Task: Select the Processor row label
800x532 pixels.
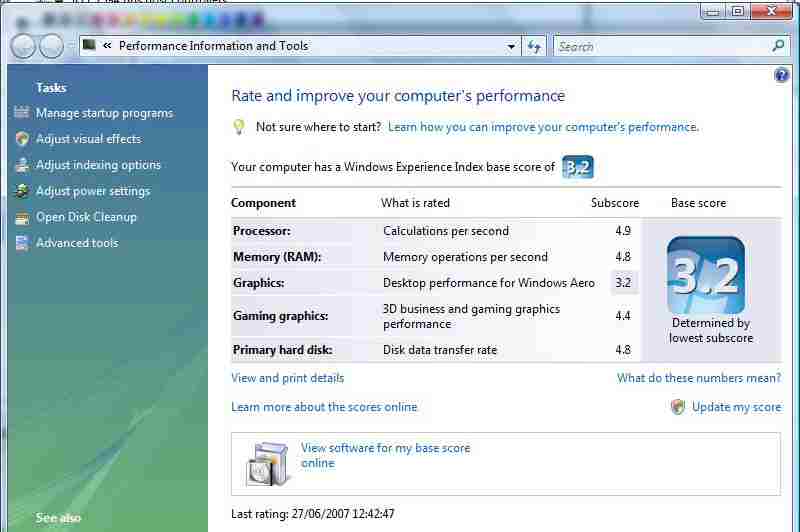Action: [x=262, y=231]
